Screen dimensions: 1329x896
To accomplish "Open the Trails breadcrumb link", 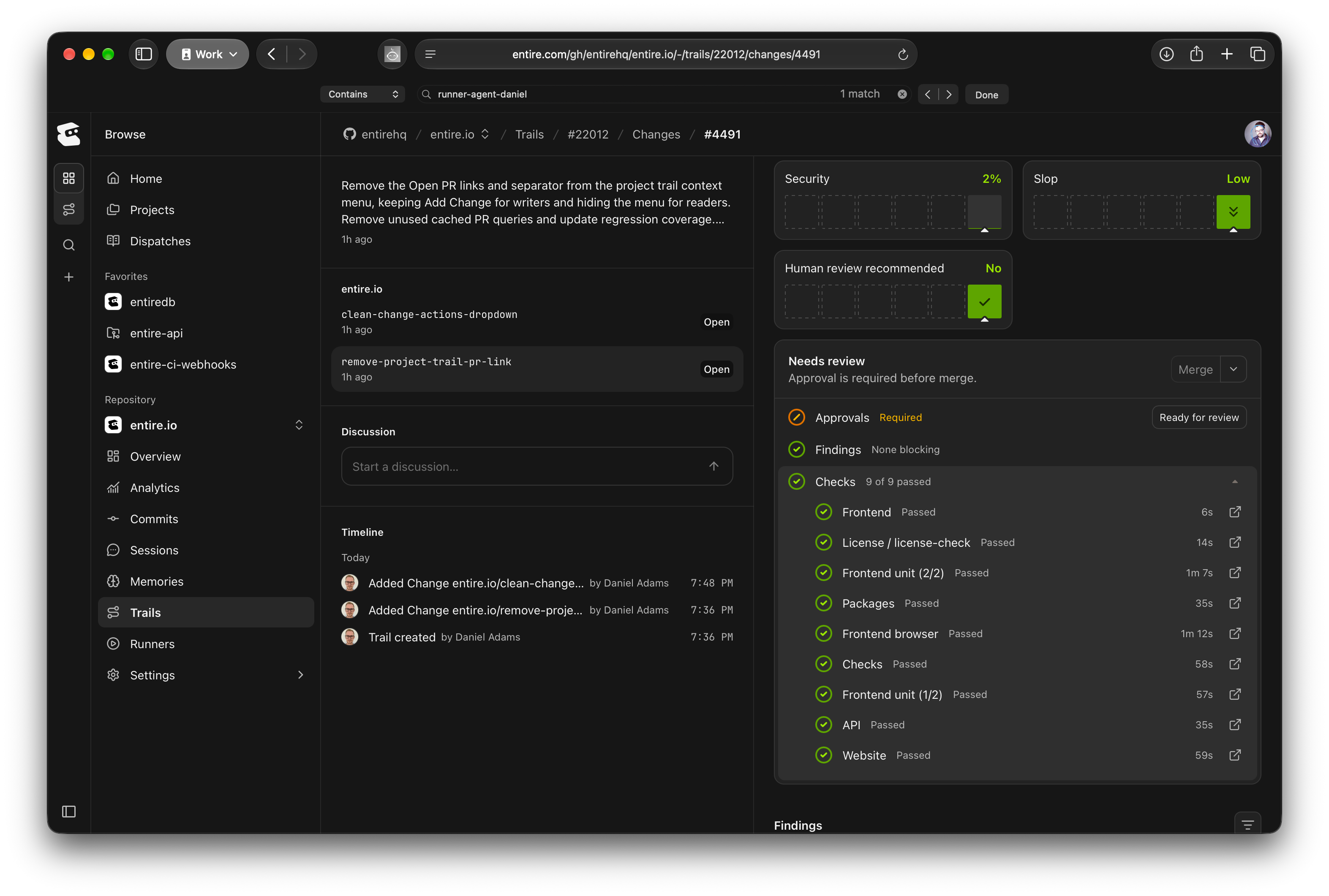I will 529,134.
